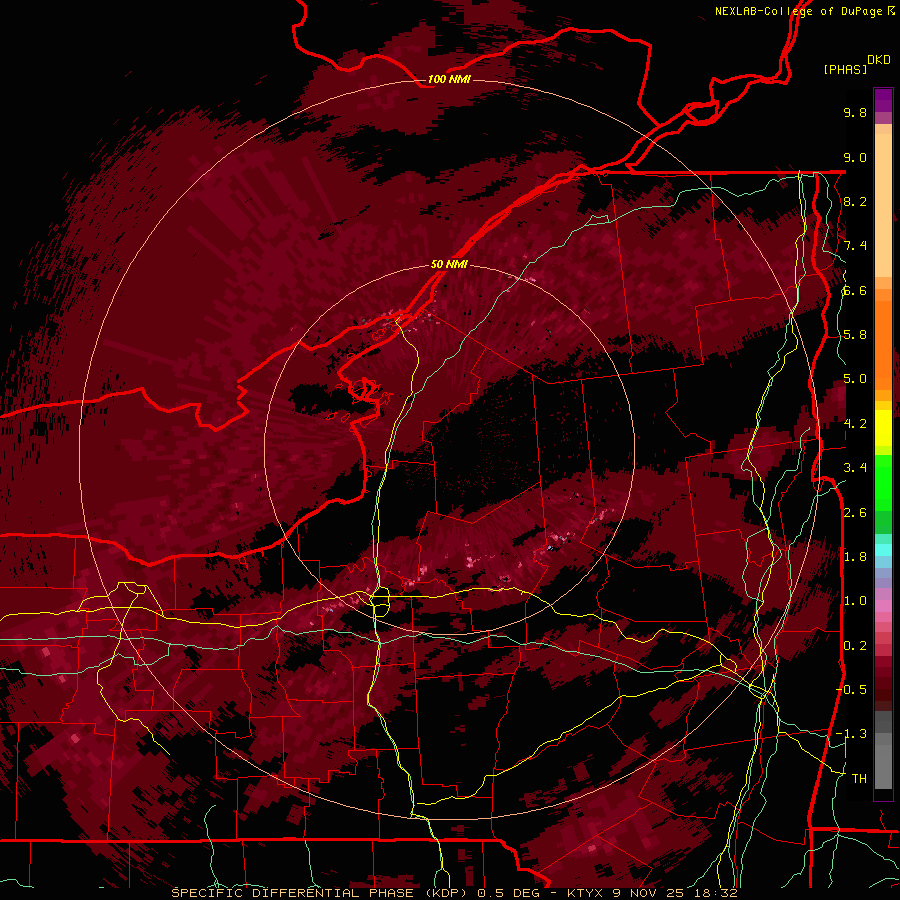
Task: Click the 4.2 legend value
Action: tap(855, 424)
